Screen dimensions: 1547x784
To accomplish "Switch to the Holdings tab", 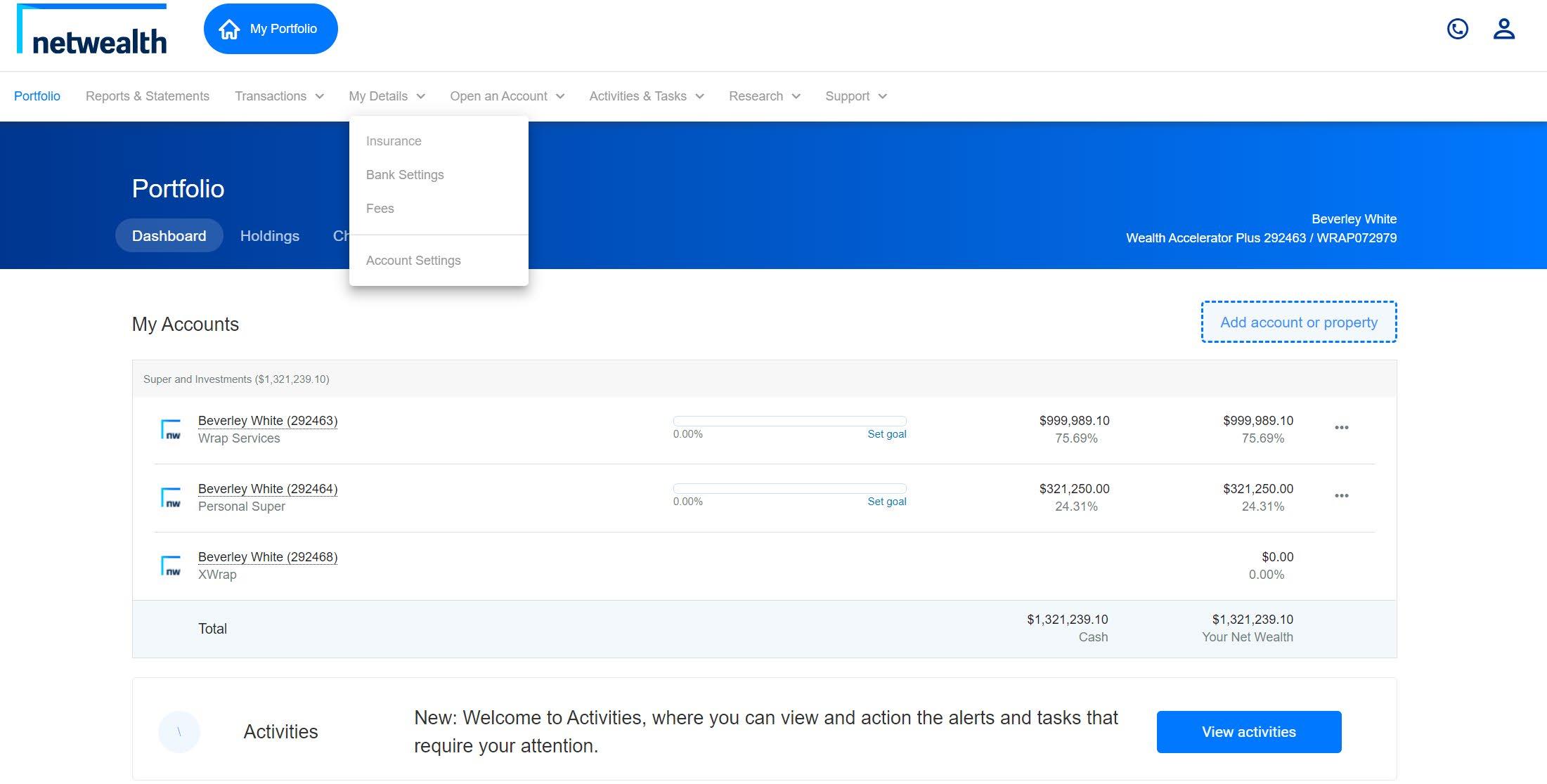I will point(270,236).
